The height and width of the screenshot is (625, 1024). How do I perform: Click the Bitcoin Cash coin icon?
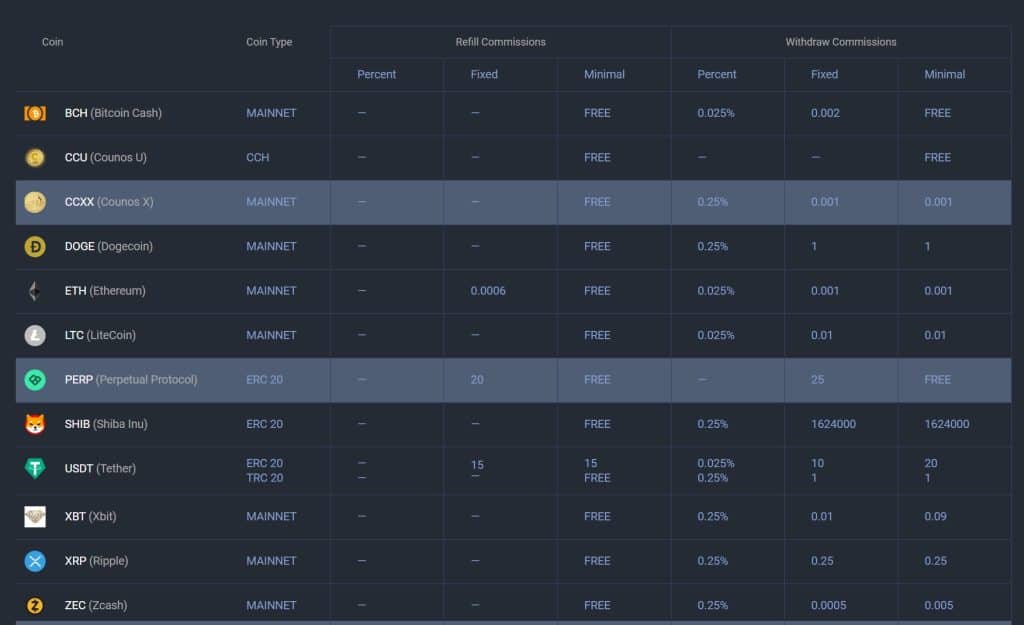[x=35, y=113]
